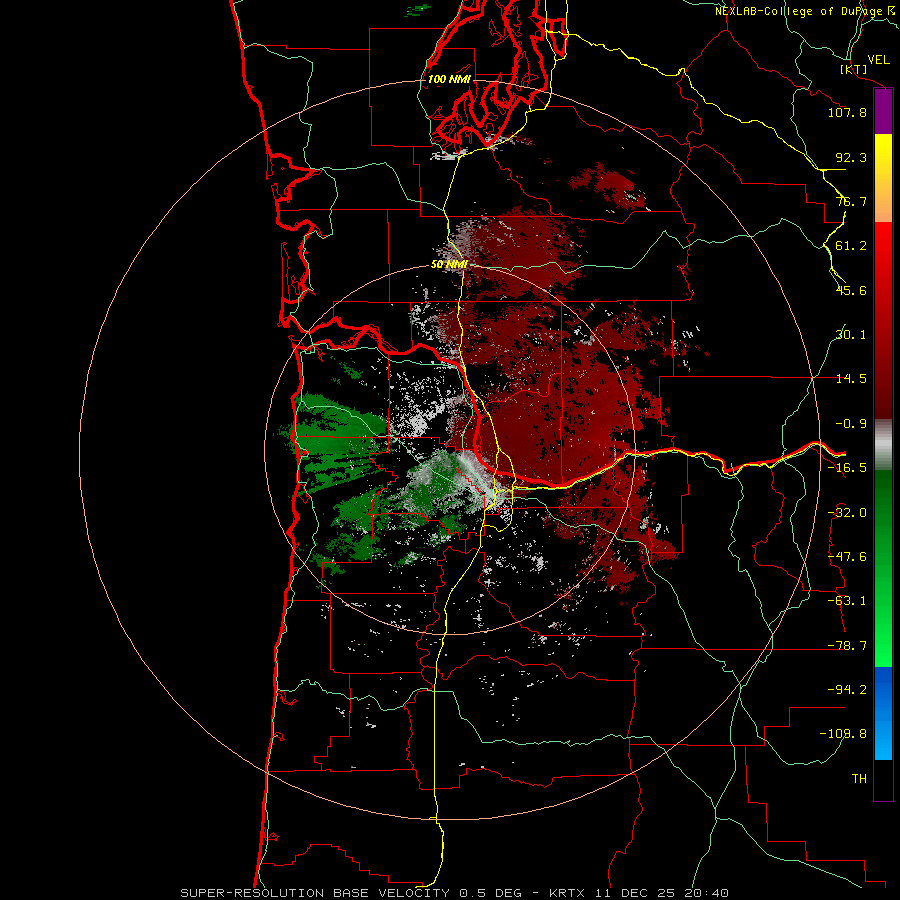Click the 61.2 legend value
Viewport: 900px width, 900px height.
pyautogui.click(x=851, y=246)
